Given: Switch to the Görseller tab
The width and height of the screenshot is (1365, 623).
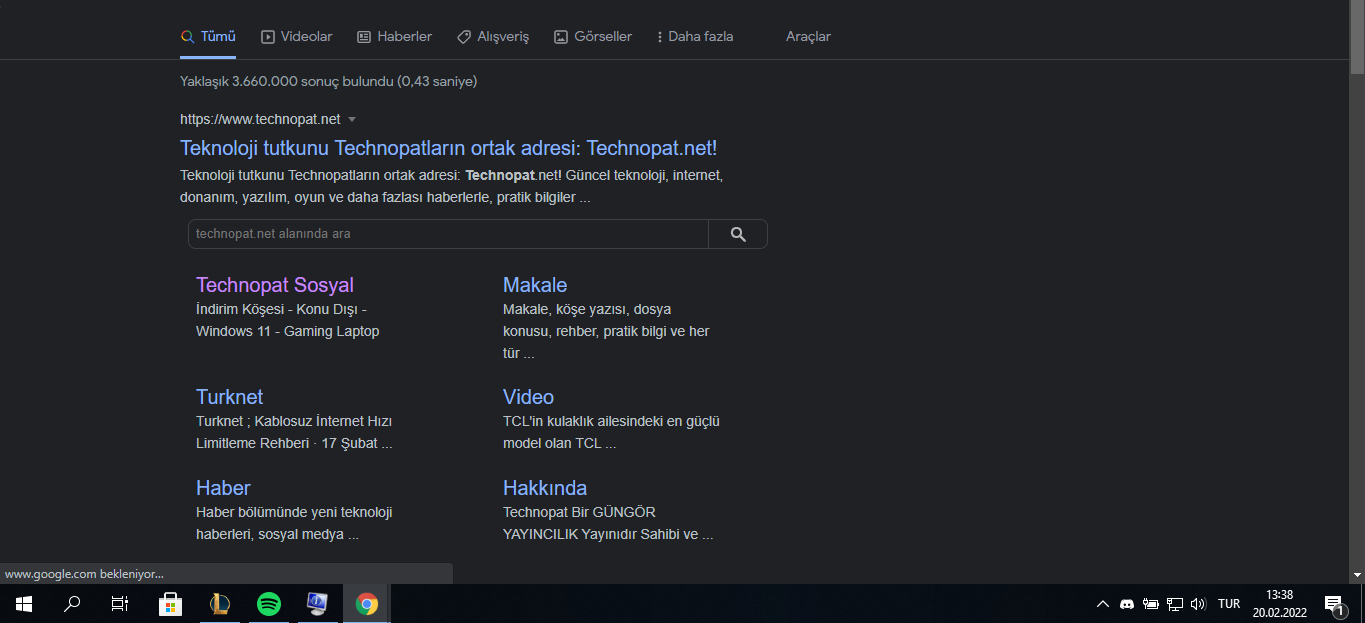Looking at the screenshot, I should 592,36.
